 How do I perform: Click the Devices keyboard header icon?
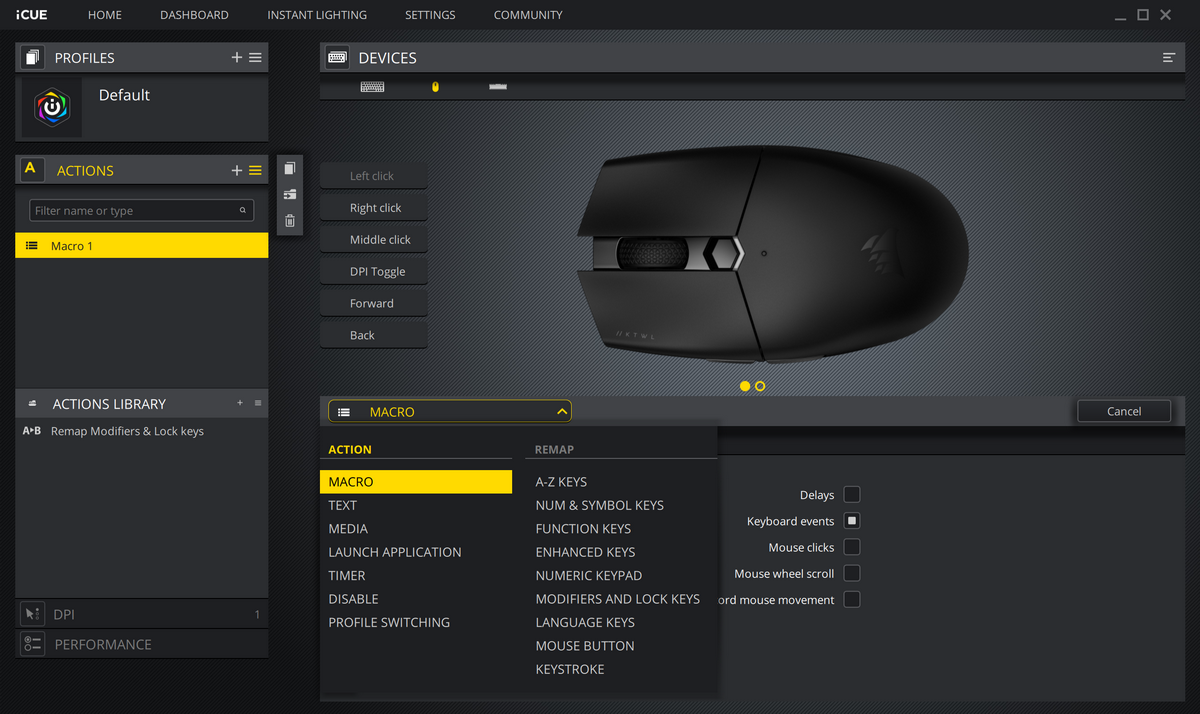coord(337,58)
